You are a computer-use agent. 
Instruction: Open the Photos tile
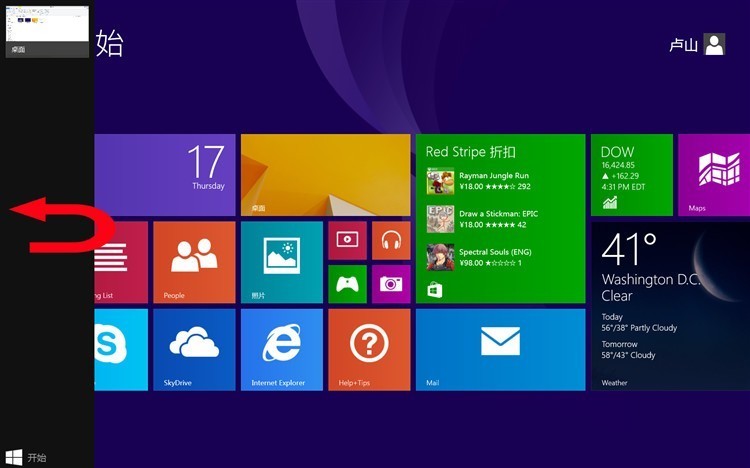[282, 262]
